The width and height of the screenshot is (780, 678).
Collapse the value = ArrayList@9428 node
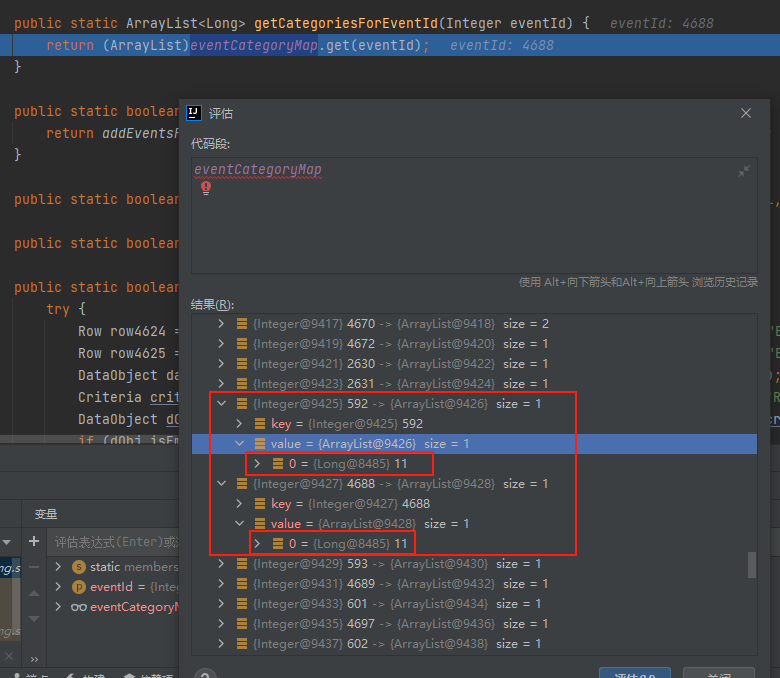(x=239, y=524)
